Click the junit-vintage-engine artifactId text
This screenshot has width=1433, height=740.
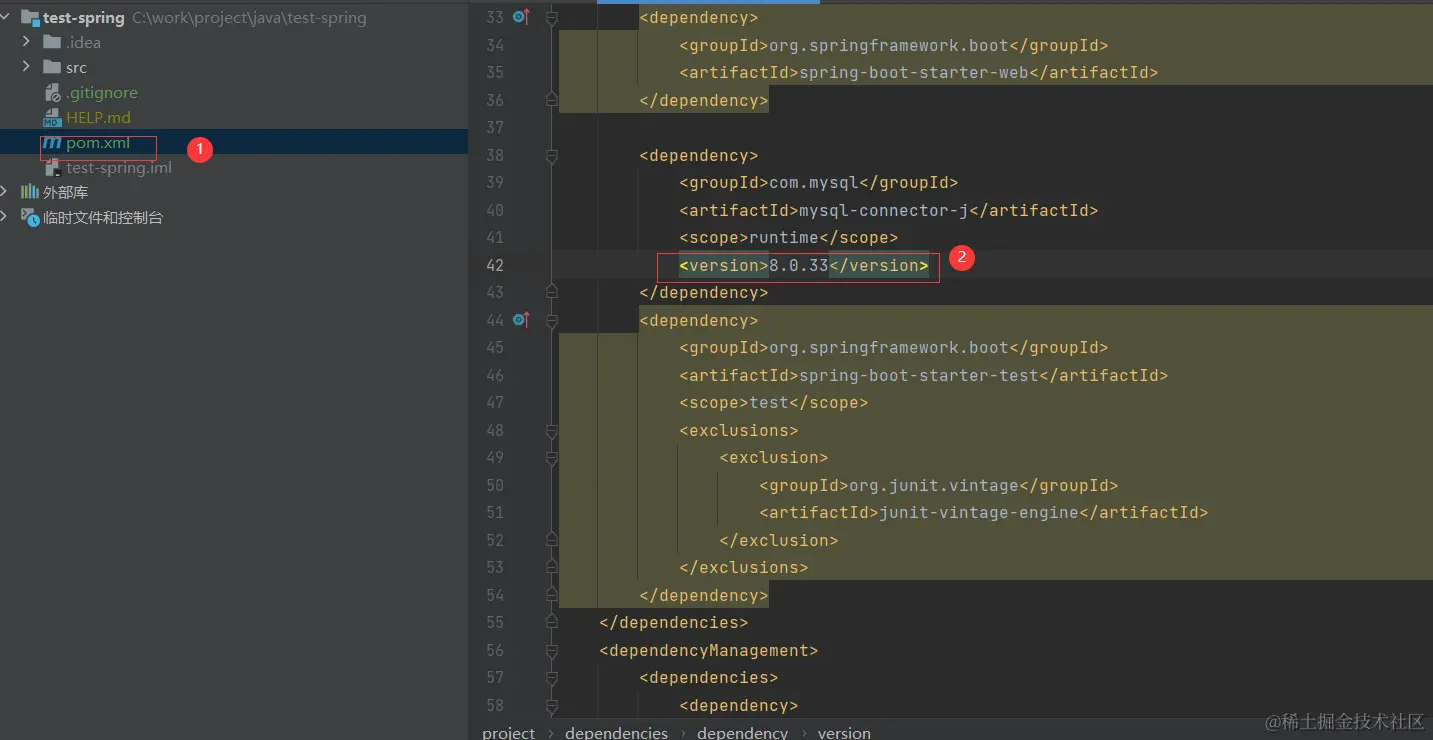(979, 512)
